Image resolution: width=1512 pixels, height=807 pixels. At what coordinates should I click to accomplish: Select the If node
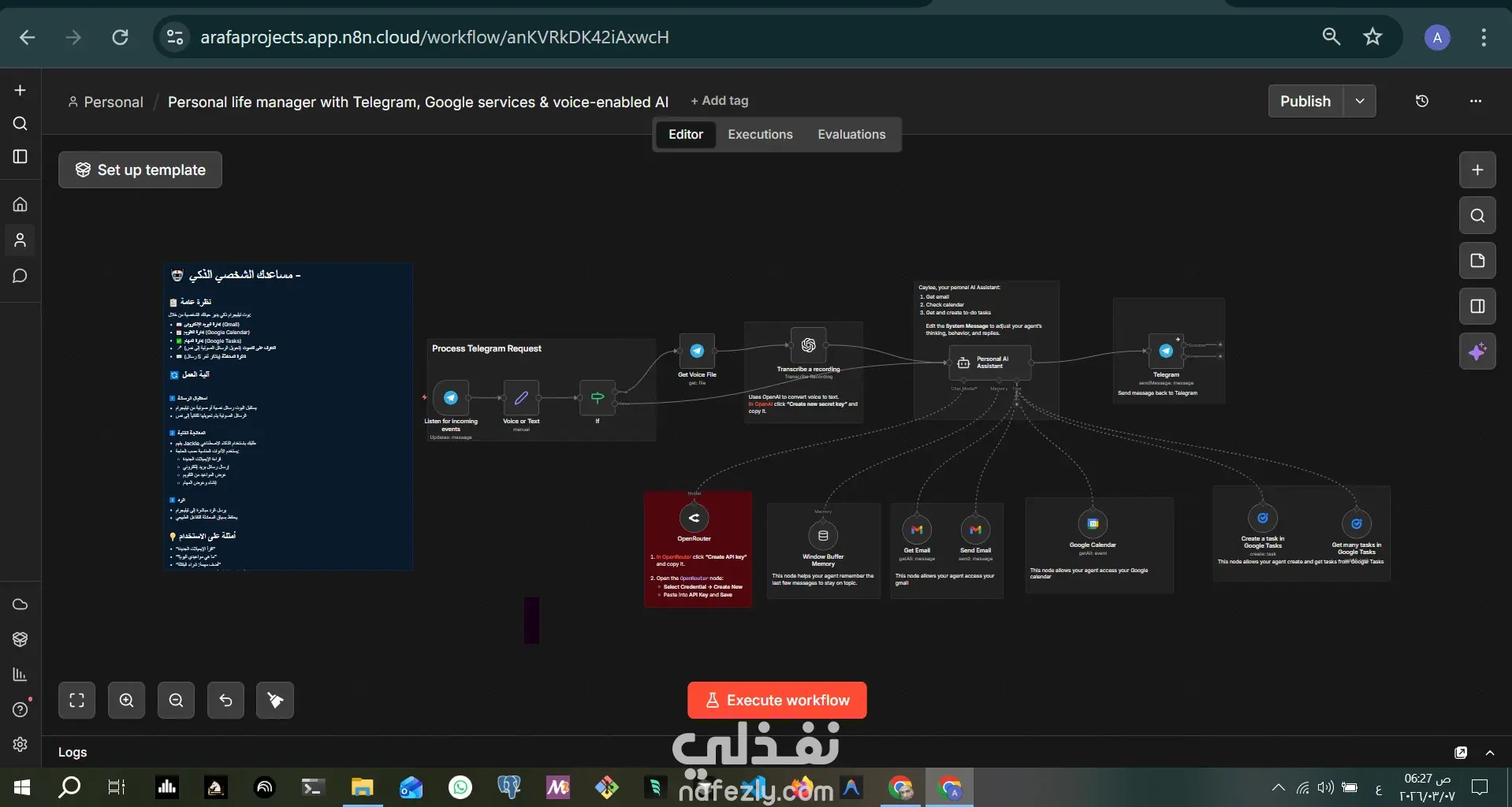pos(598,398)
